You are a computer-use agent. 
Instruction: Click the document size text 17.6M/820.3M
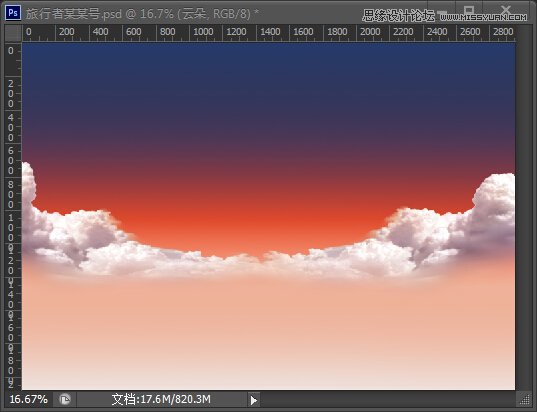[x=161, y=399]
